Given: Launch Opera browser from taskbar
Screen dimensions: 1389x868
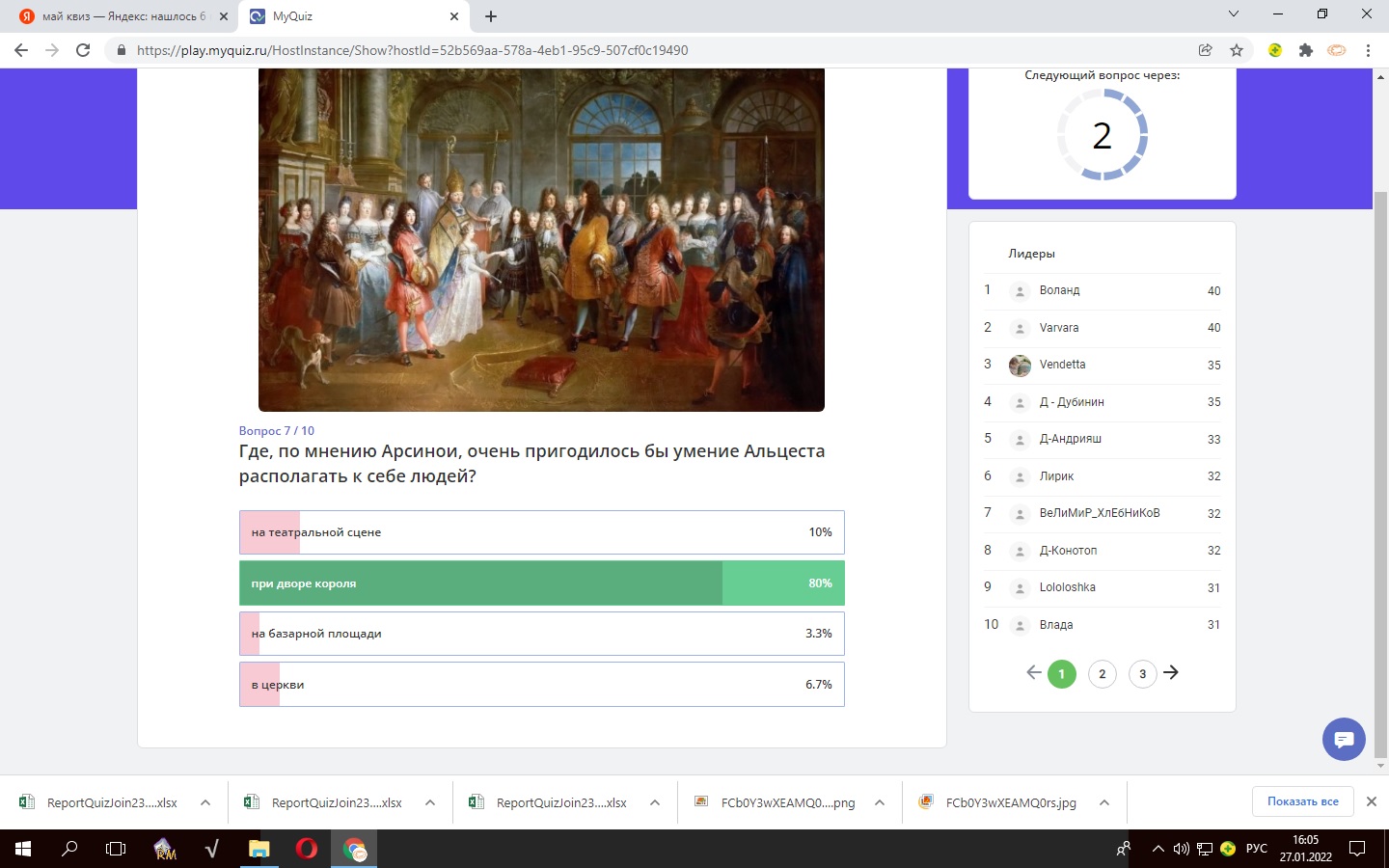Looking at the screenshot, I should click(x=307, y=849).
